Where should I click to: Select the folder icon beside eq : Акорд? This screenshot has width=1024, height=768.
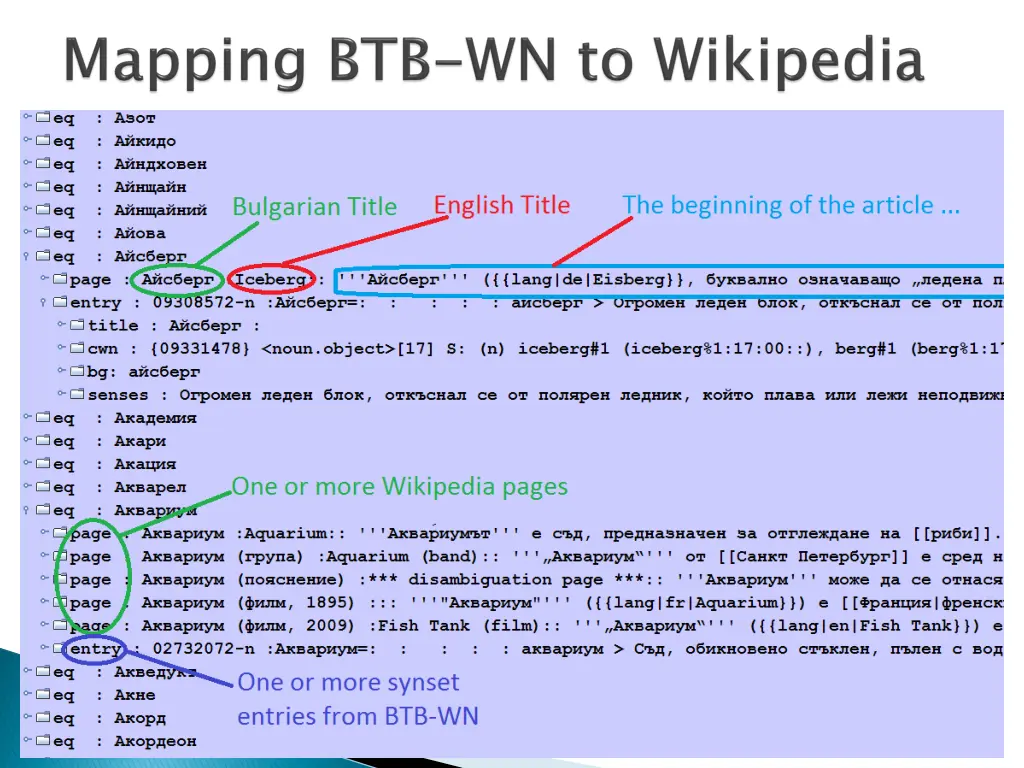pos(43,718)
